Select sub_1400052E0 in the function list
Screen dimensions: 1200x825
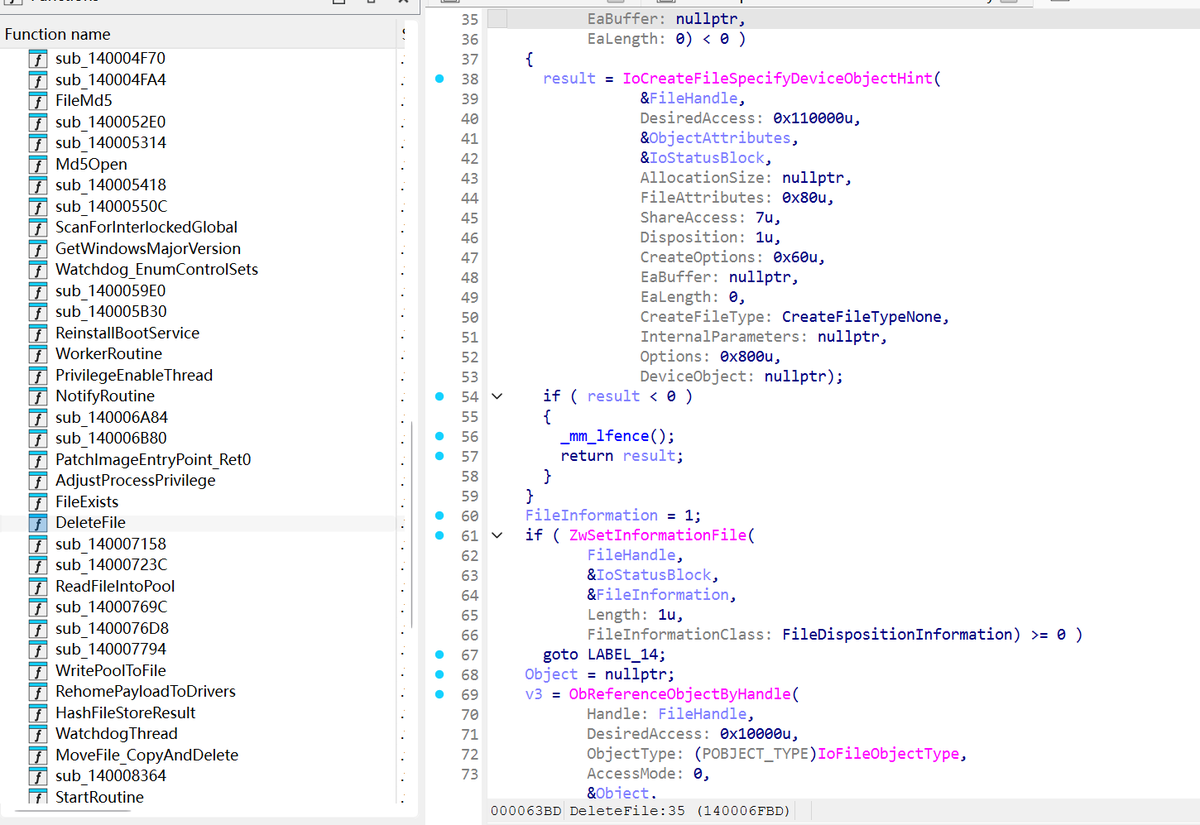pyautogui.click(x=110, y=122)
